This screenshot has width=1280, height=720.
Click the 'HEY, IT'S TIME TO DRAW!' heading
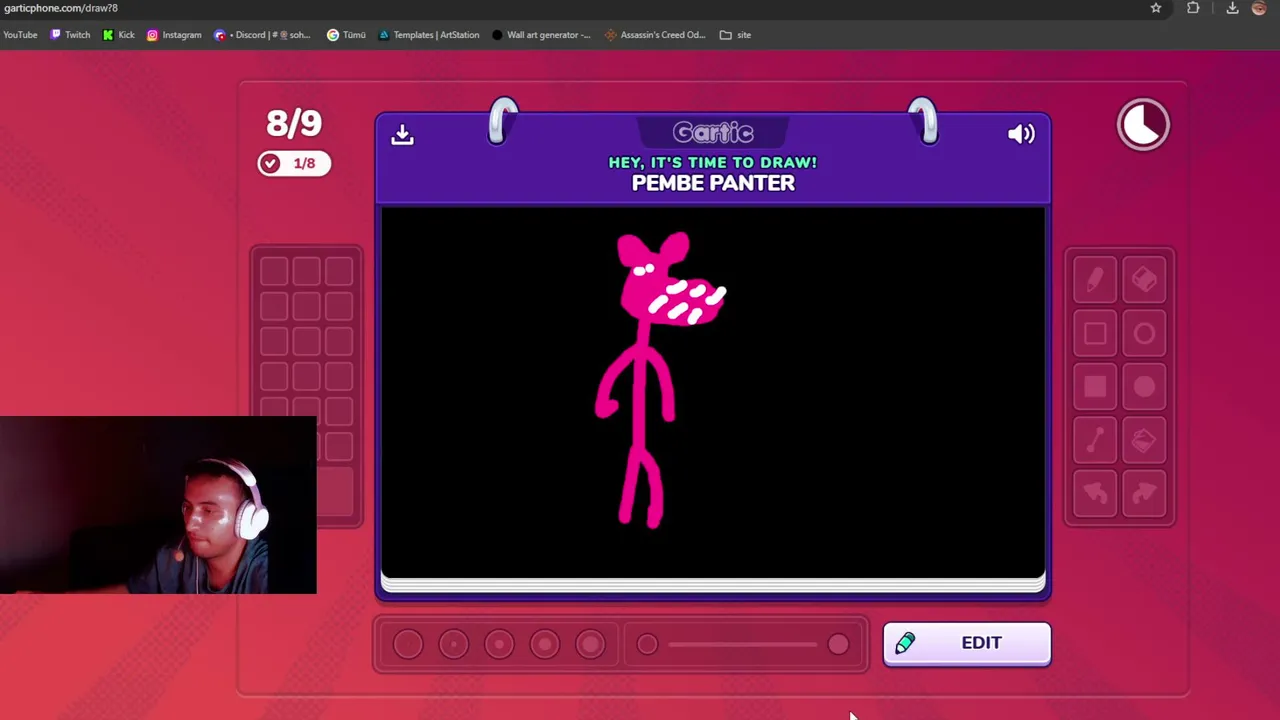tap(713, 162)
